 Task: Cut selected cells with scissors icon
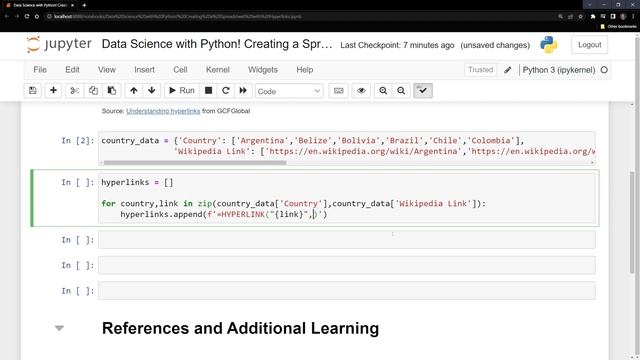[x=74, y=91]
